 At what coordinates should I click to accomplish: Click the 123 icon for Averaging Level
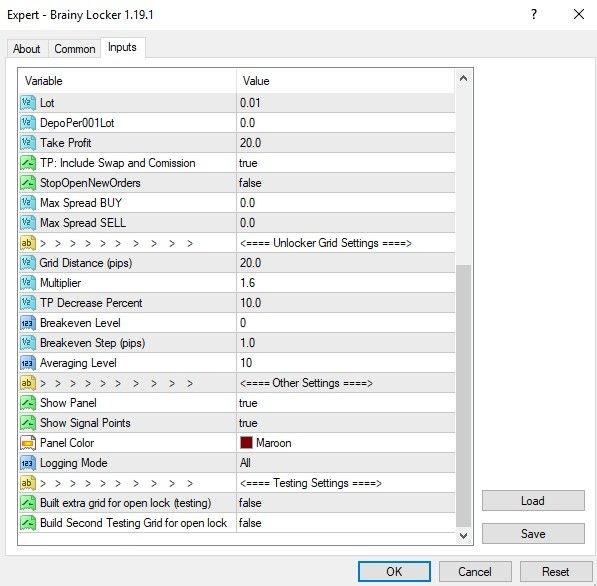click(28, 363)
